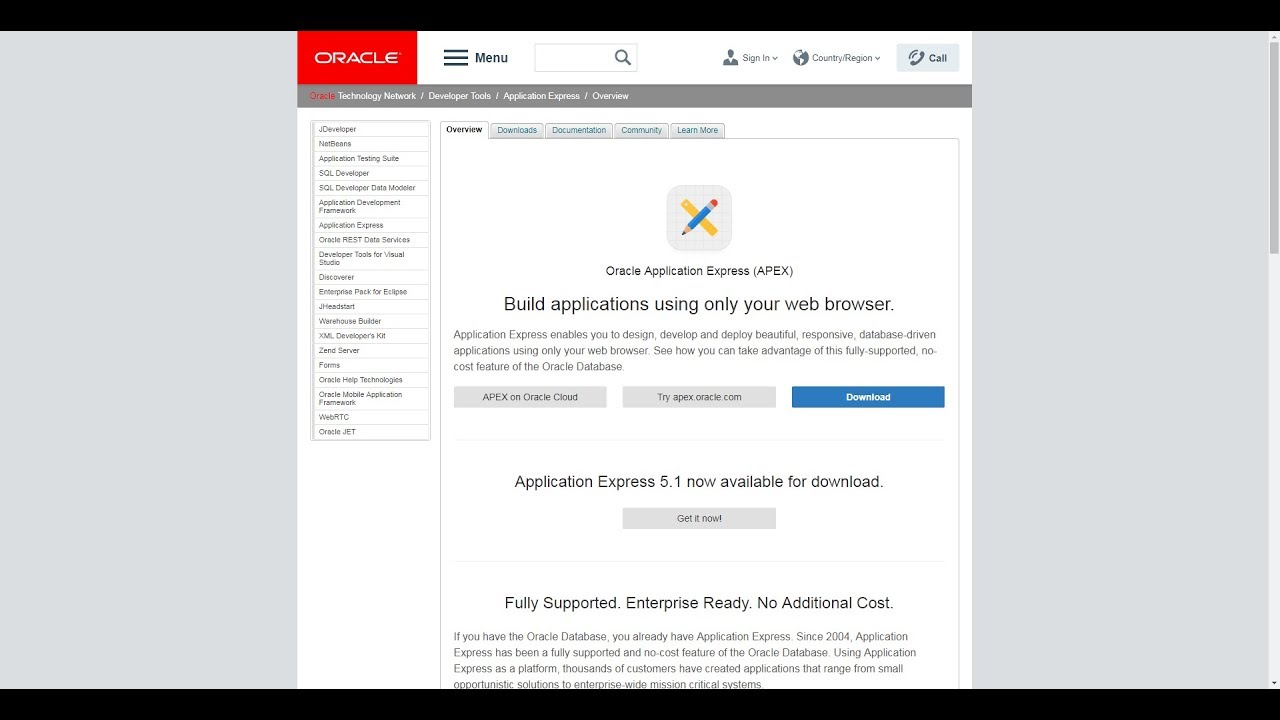Image resolution: width=1280 pixels, height=720 pixels.
Task: Click into the search input field
Action: tap(574, 58)
